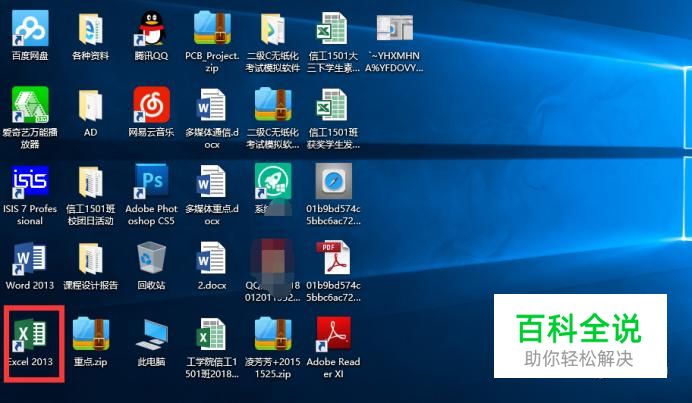Select the PCB_Project.zip archive
This screenshot has height=403, width=692.
point(212,28)
